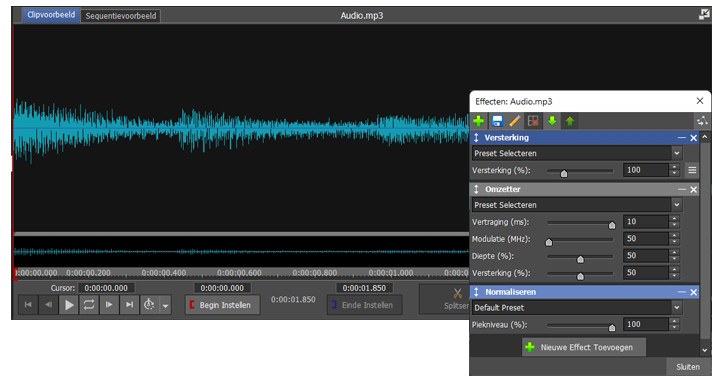
Task: Save effect chain with floppy disk icon
Action: (x=497, y=121)
